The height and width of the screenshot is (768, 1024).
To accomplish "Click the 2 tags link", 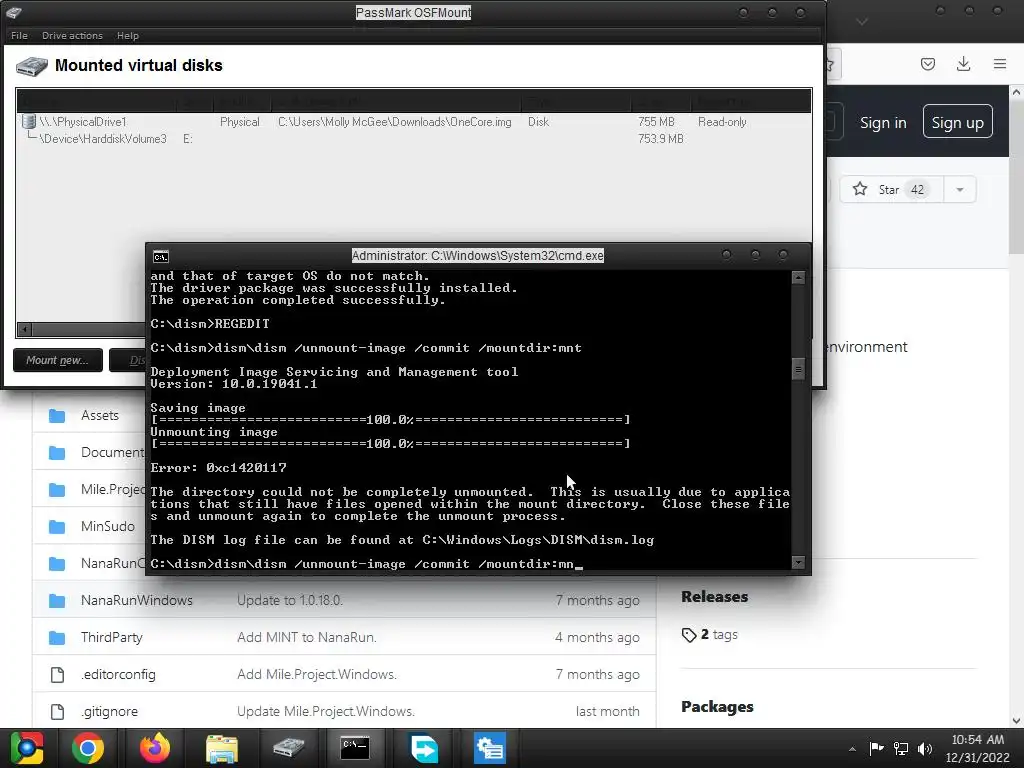I will point(719,634).
